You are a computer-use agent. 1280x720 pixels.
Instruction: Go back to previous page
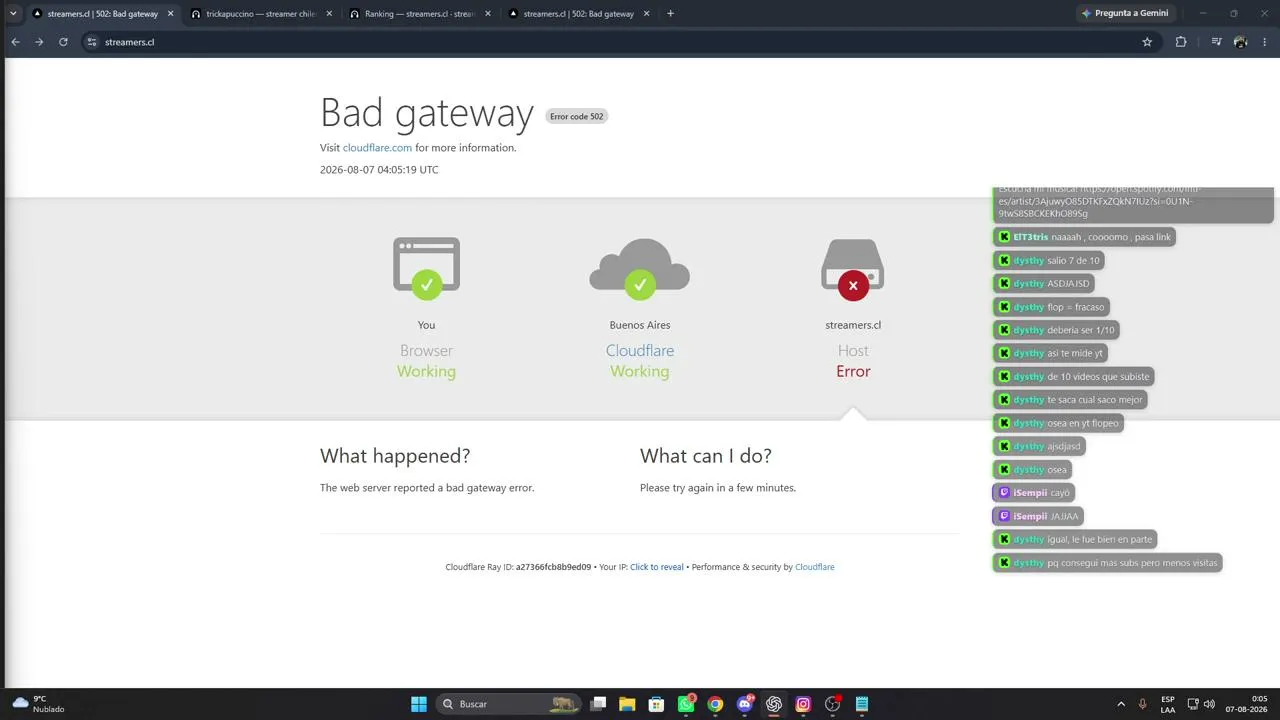pyautogui.click(x=15, y=42)
